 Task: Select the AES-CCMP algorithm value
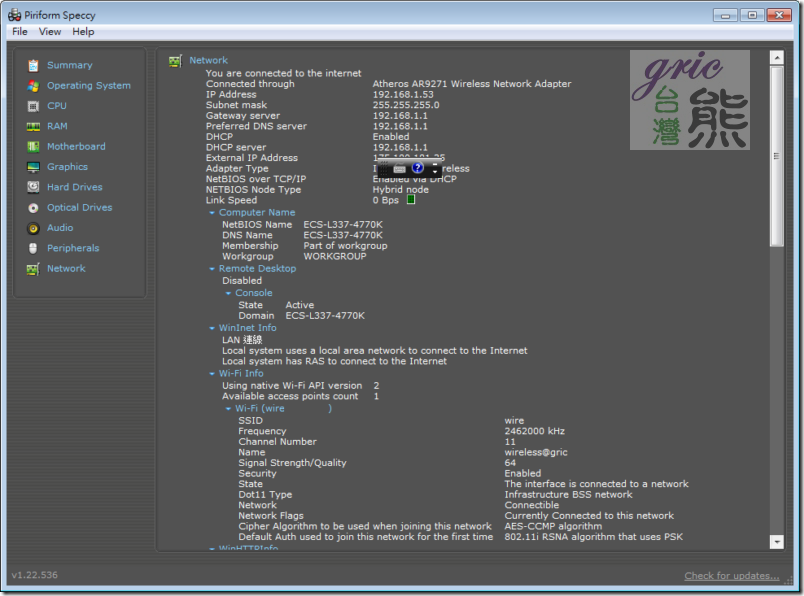(553, 526)
